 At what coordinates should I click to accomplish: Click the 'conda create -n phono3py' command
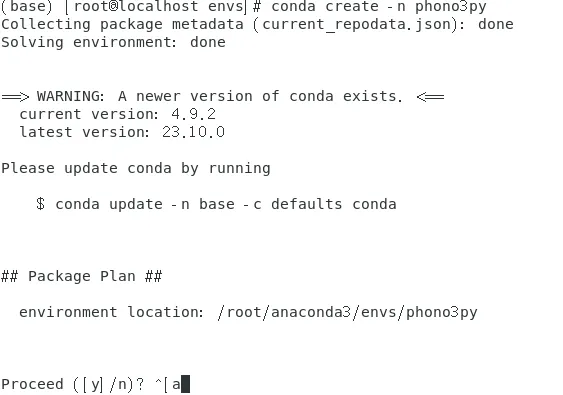click(x=379, y=6)
